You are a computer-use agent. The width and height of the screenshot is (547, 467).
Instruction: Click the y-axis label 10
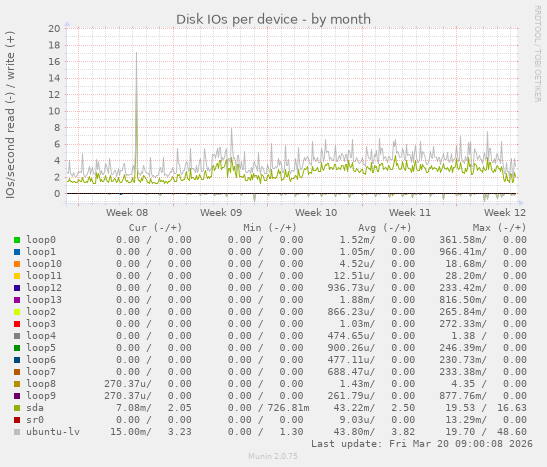[54, 111]
